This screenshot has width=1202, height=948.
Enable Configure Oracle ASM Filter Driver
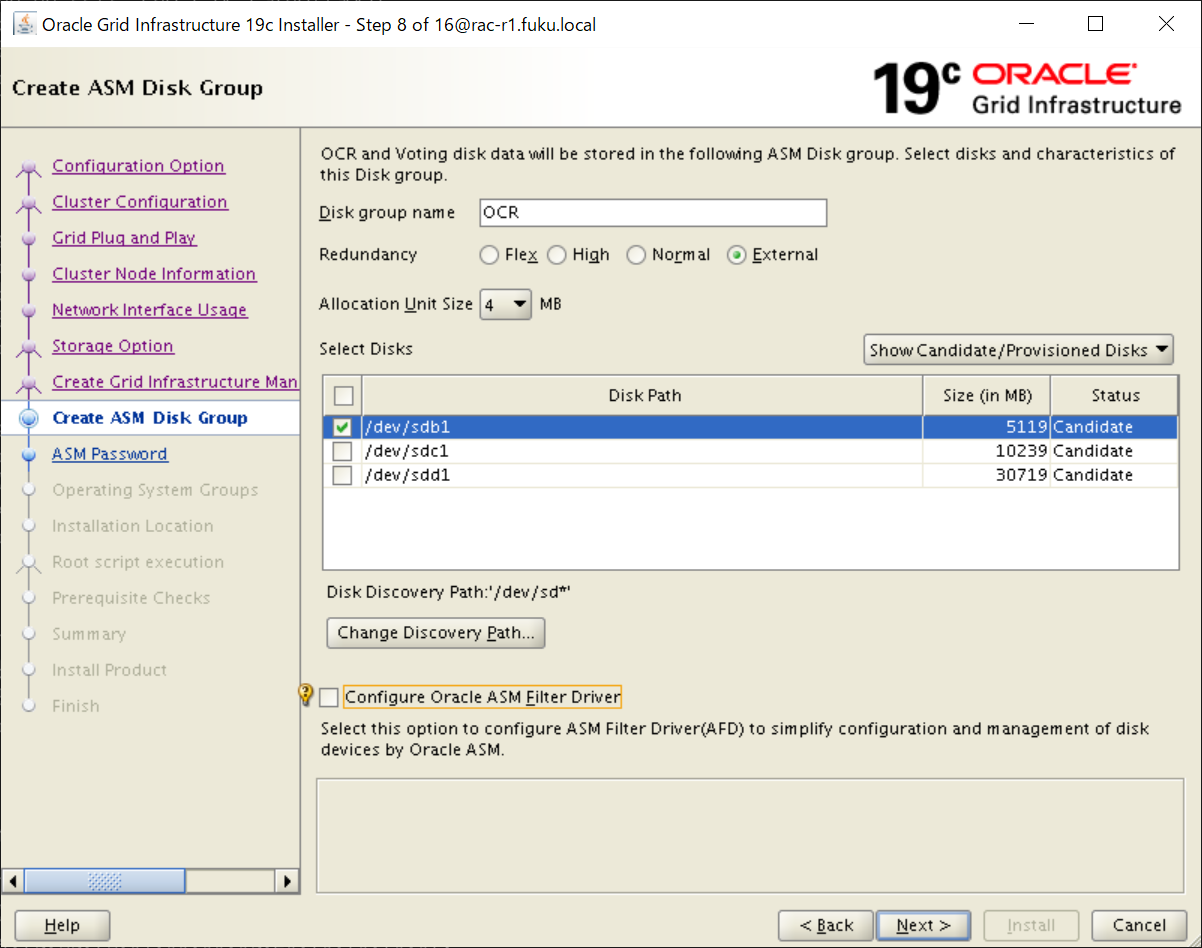point(329,697)
